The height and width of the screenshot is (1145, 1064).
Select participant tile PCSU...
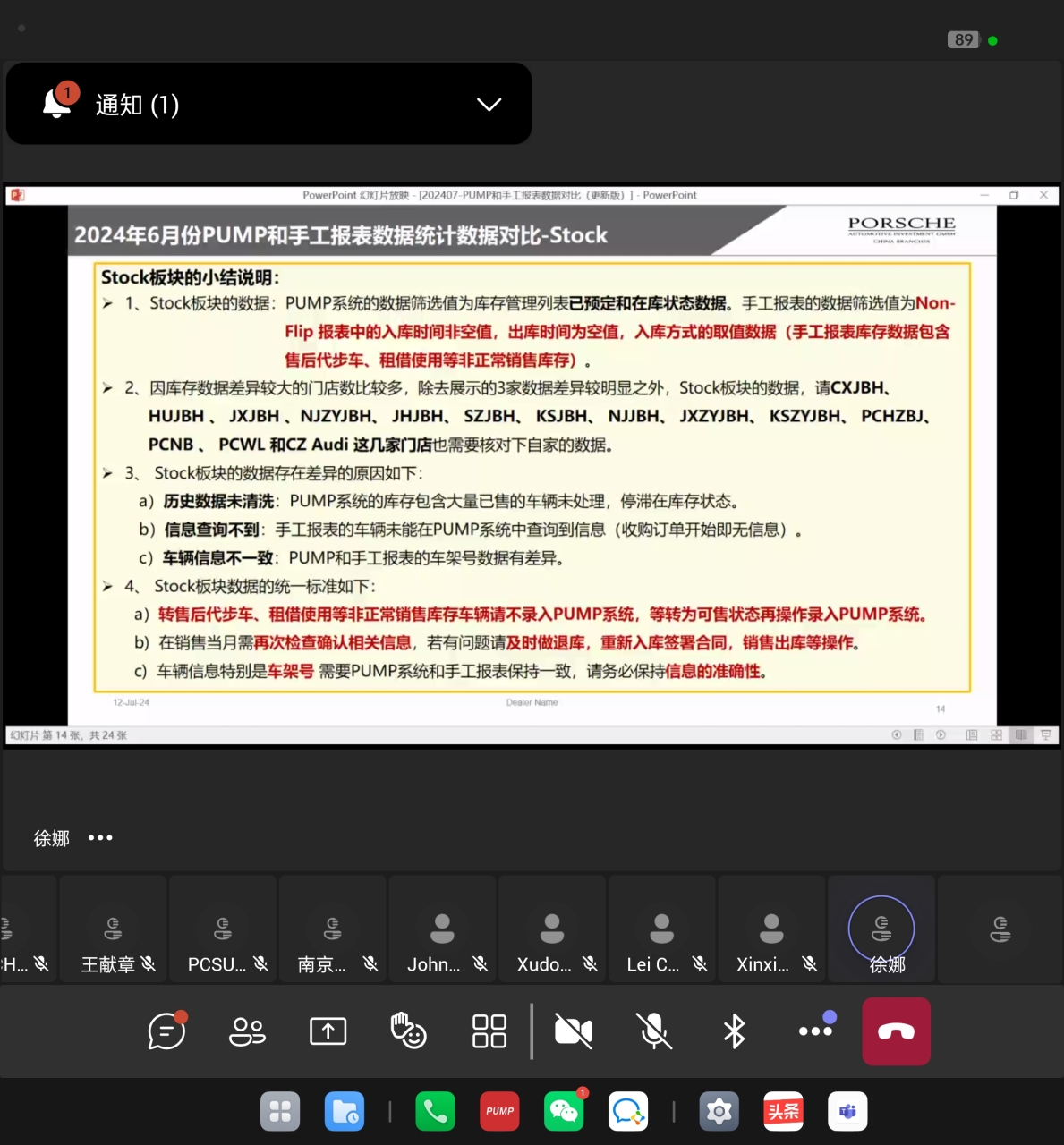[x=223, y=929]
